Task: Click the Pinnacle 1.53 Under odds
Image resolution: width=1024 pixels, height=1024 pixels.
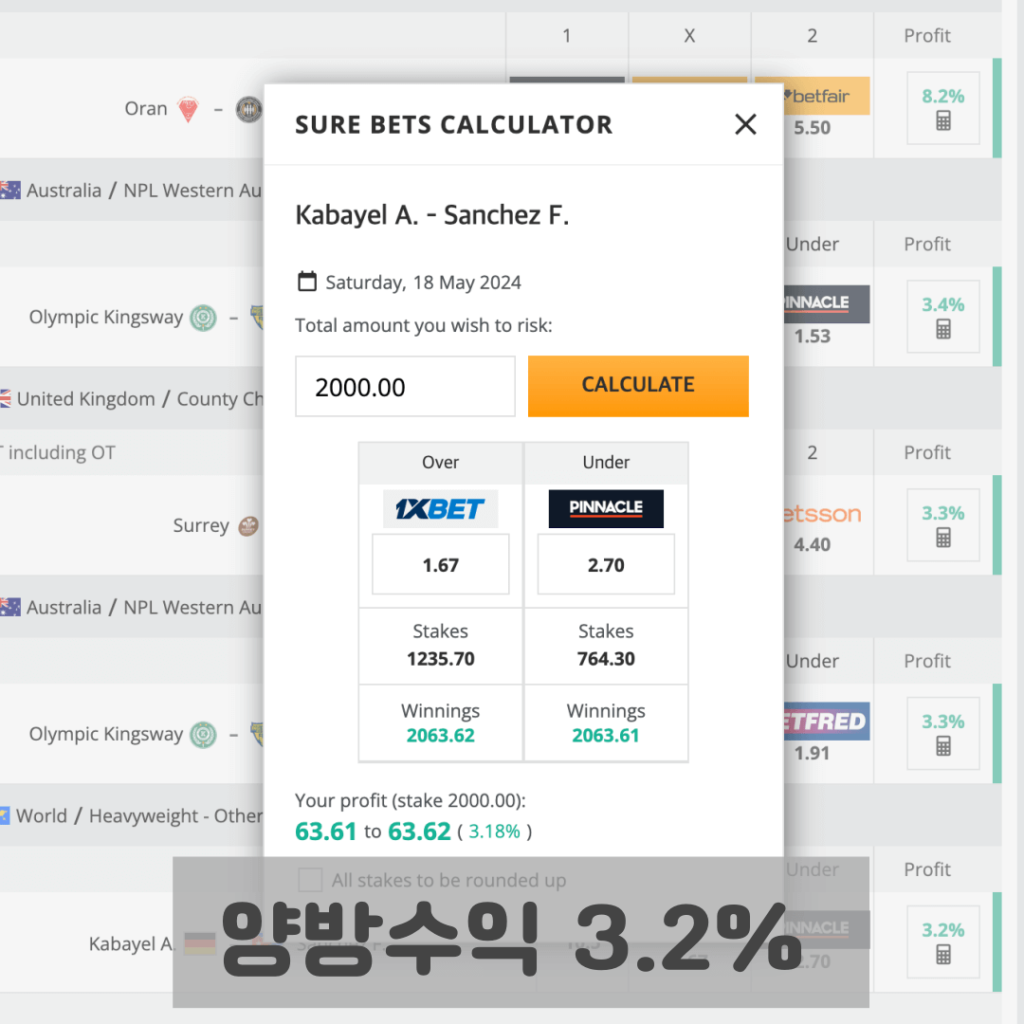Action: pyautogui.click(x=812, y=318)
